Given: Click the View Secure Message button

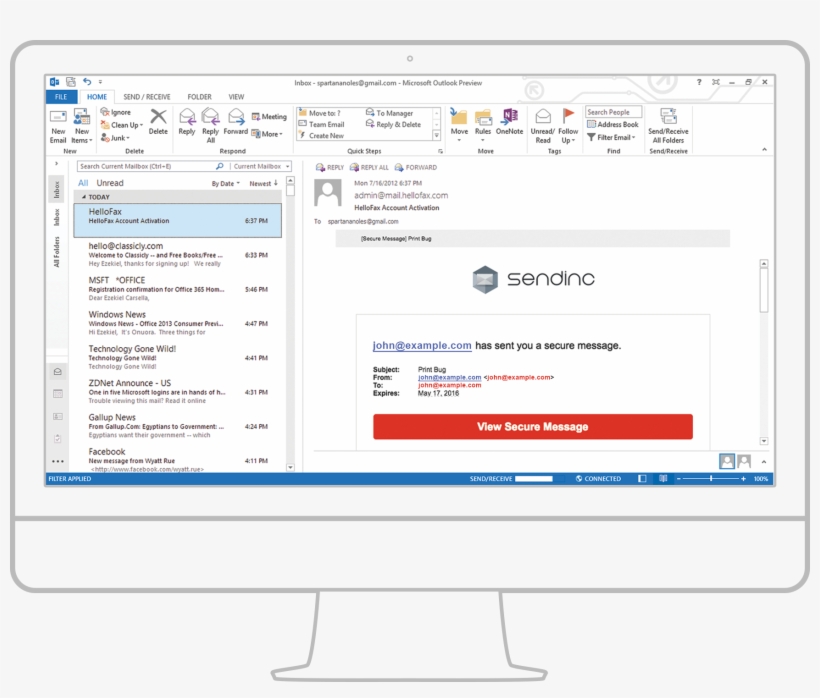Looking at the screenshot, I should click(x=533, y=427).
